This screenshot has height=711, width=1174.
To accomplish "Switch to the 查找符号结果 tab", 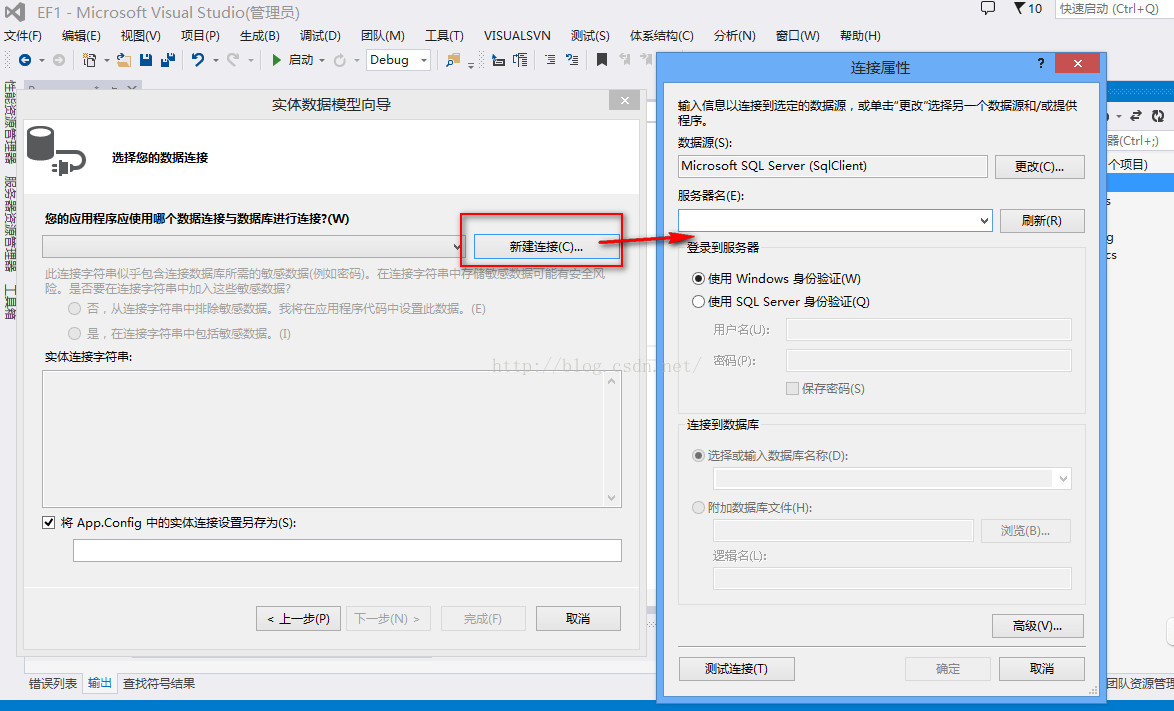I will [x=159, y=683].
